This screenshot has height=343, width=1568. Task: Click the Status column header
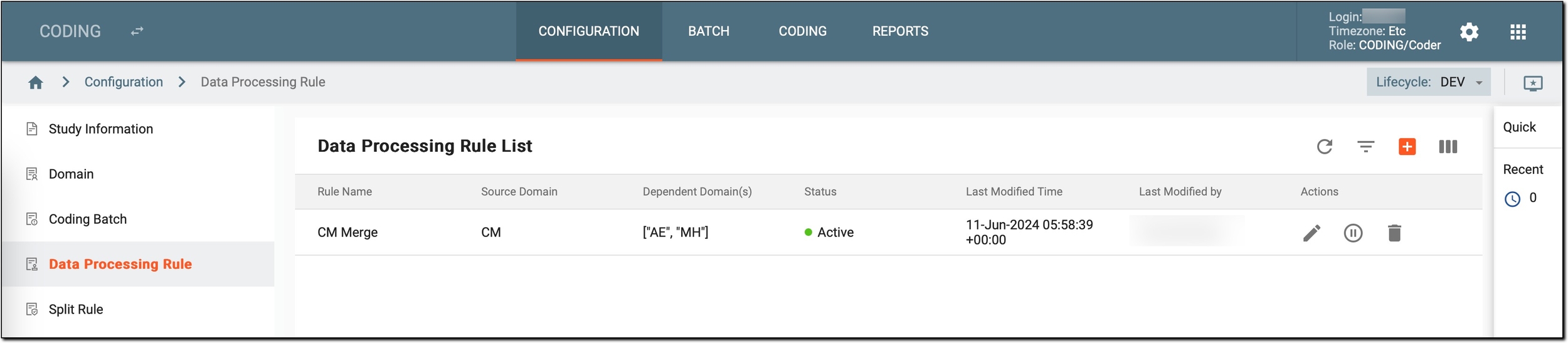pos(820,192)
